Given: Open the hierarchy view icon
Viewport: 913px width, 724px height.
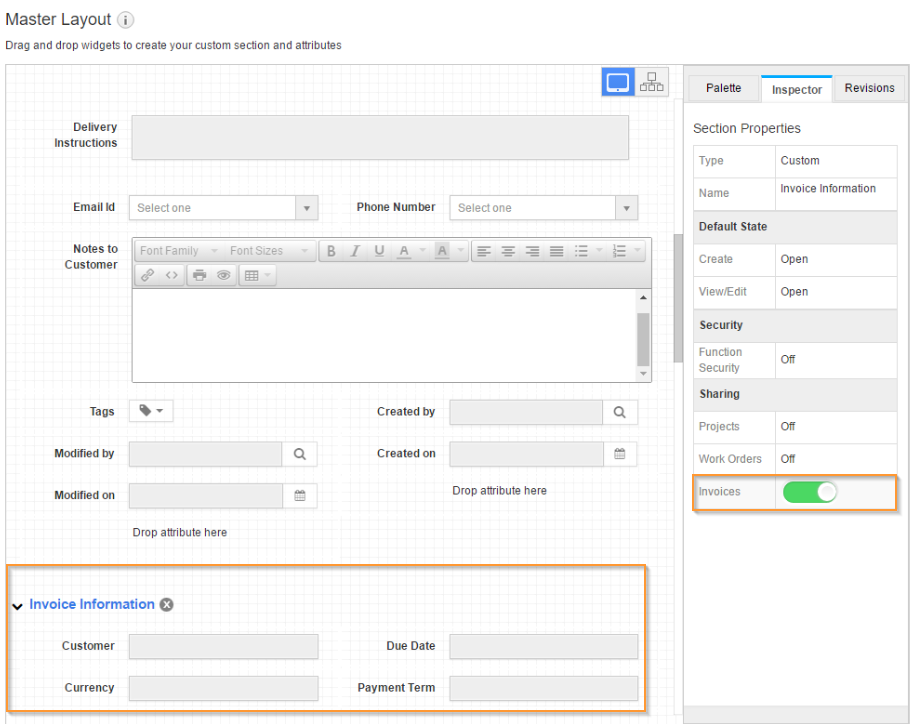Looking at the screenshot, I should (x=652, y=82).
